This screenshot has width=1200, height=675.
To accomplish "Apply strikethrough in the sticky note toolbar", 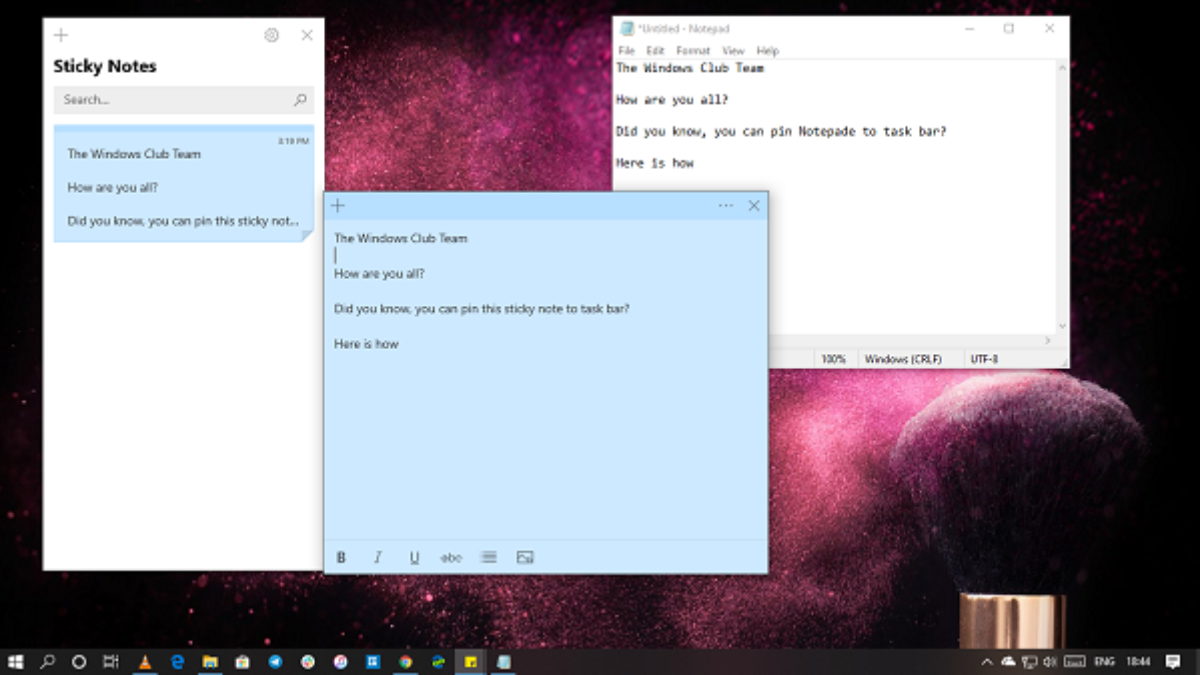I will pyautogui.click(x=451, y=557).
